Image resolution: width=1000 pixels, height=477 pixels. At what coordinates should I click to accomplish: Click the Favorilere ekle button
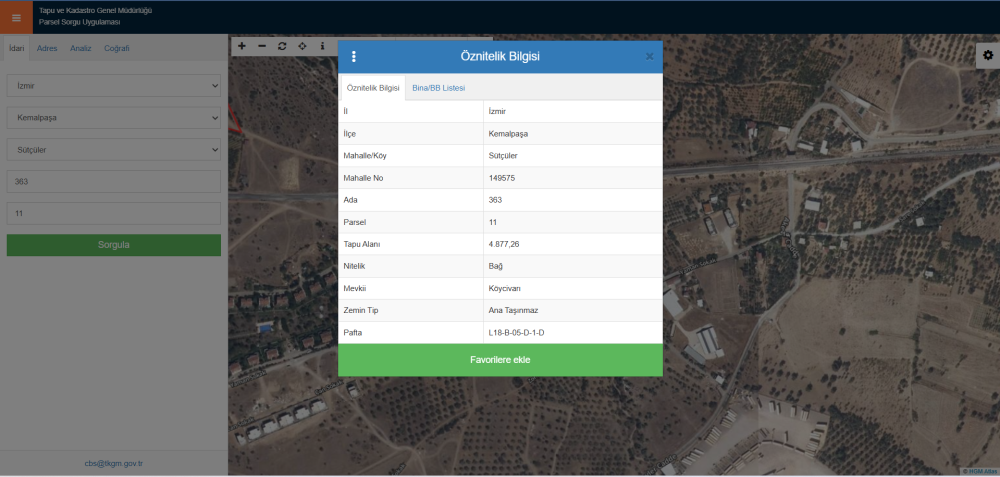coord(500,360)
